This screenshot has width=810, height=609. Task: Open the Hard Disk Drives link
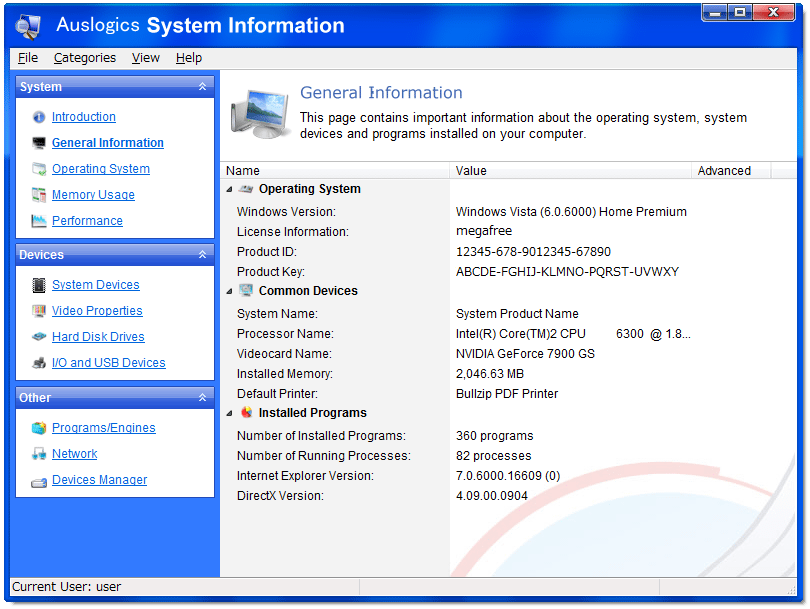[x=98, y=337]
